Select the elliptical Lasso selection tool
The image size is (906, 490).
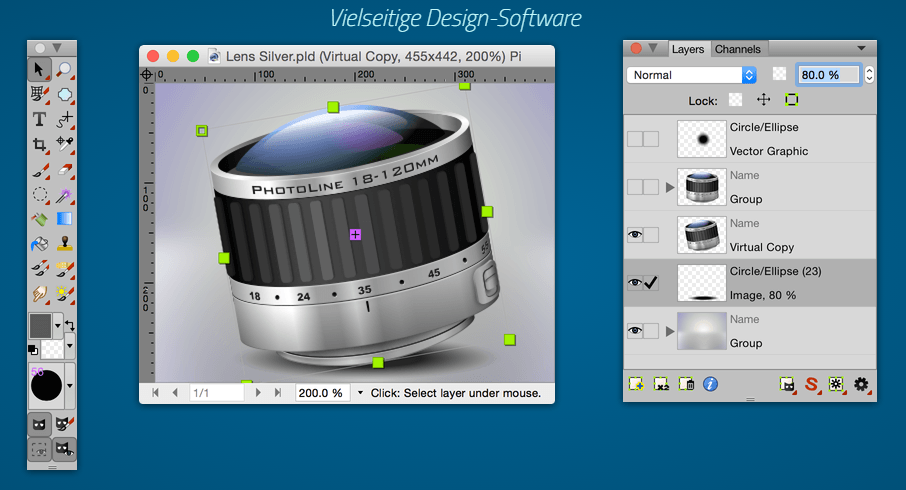tap(39, 195)
